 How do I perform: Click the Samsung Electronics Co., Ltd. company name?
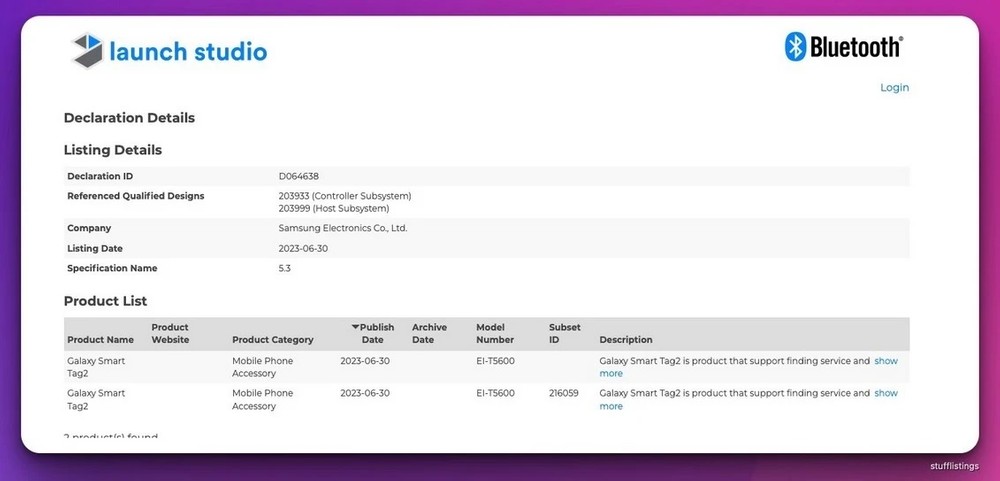tap(342, 228)
